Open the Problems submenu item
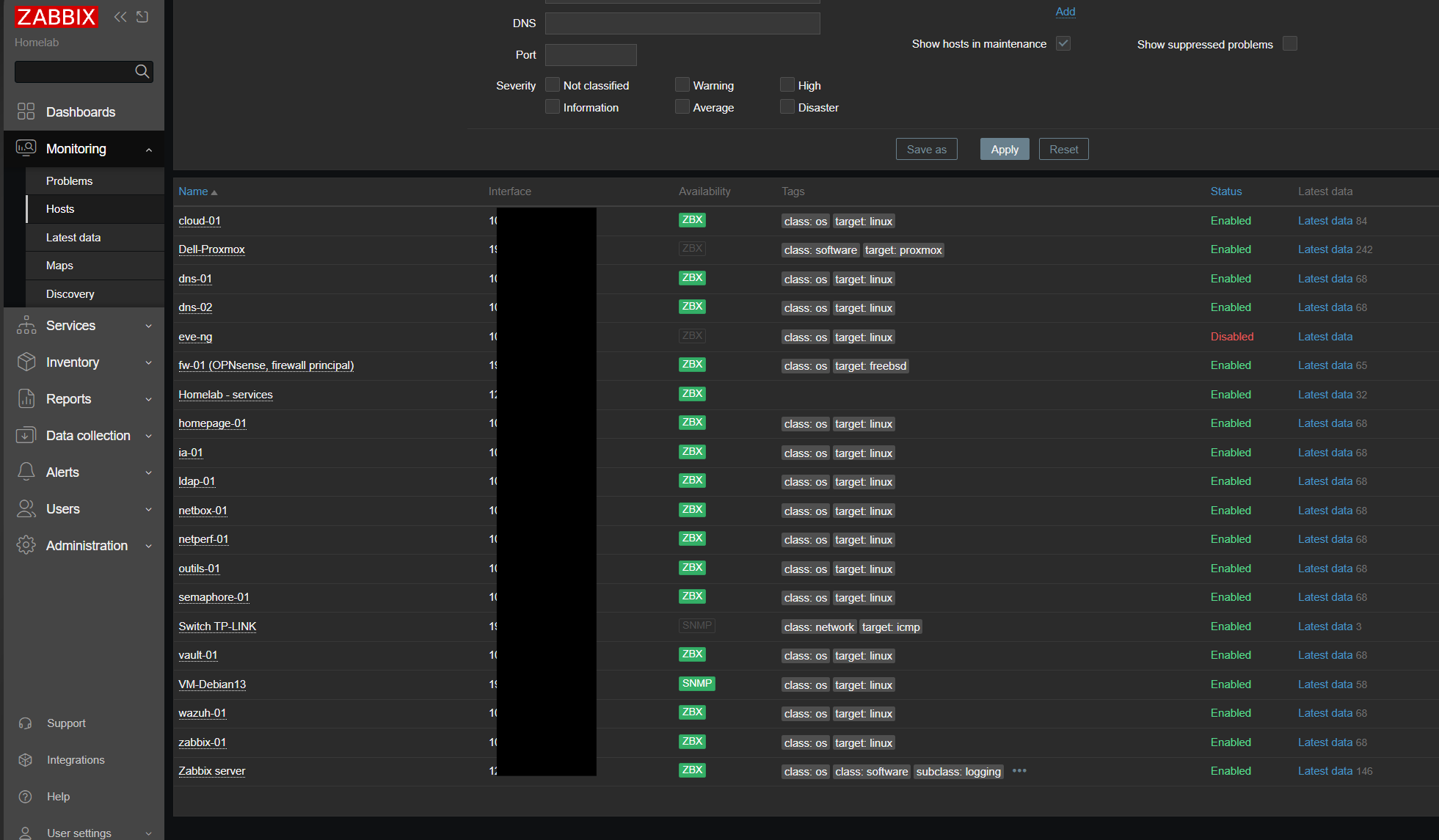This screenshot has height=840, width=1439. [x=95, y=180]
